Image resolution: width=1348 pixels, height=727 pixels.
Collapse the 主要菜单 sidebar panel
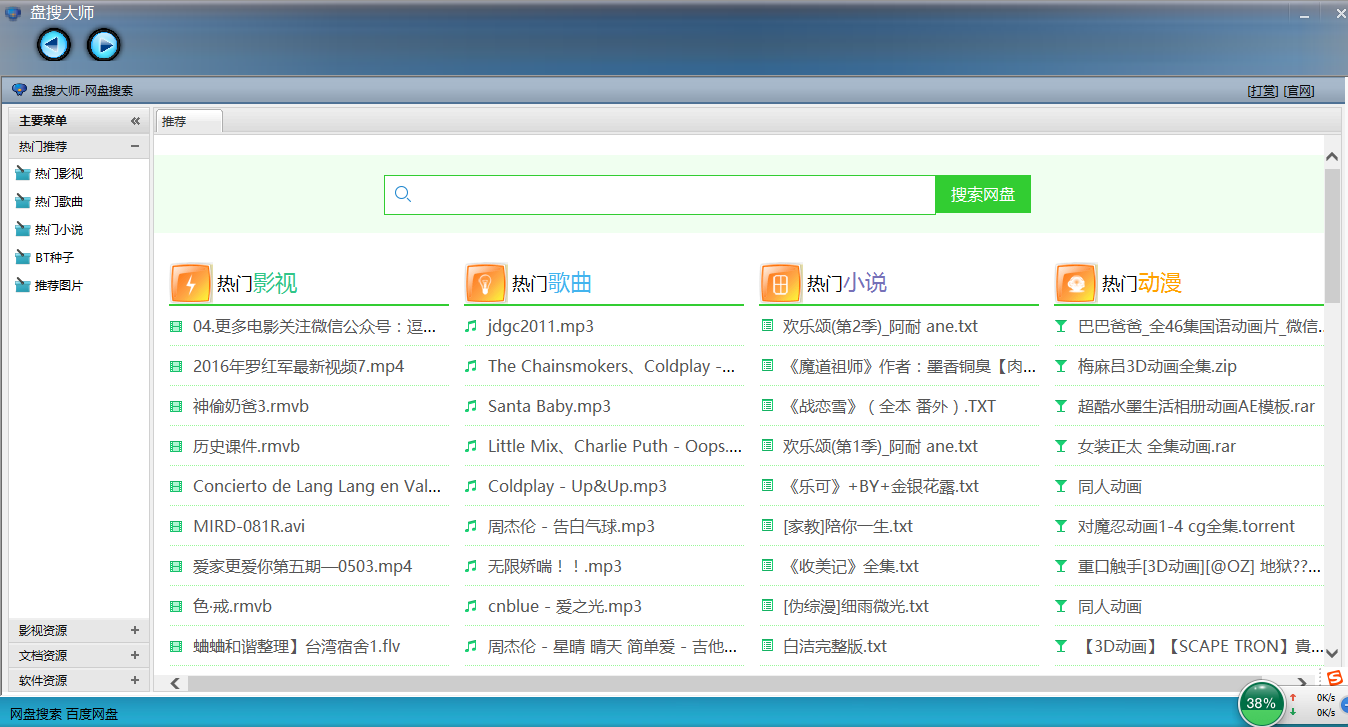click(135, 121)
